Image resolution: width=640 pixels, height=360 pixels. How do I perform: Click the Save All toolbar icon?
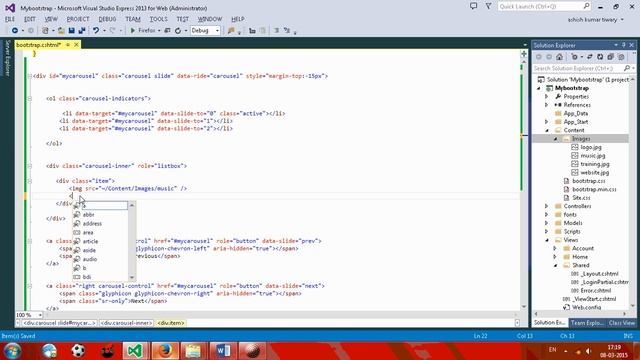(x=82, y=31)
